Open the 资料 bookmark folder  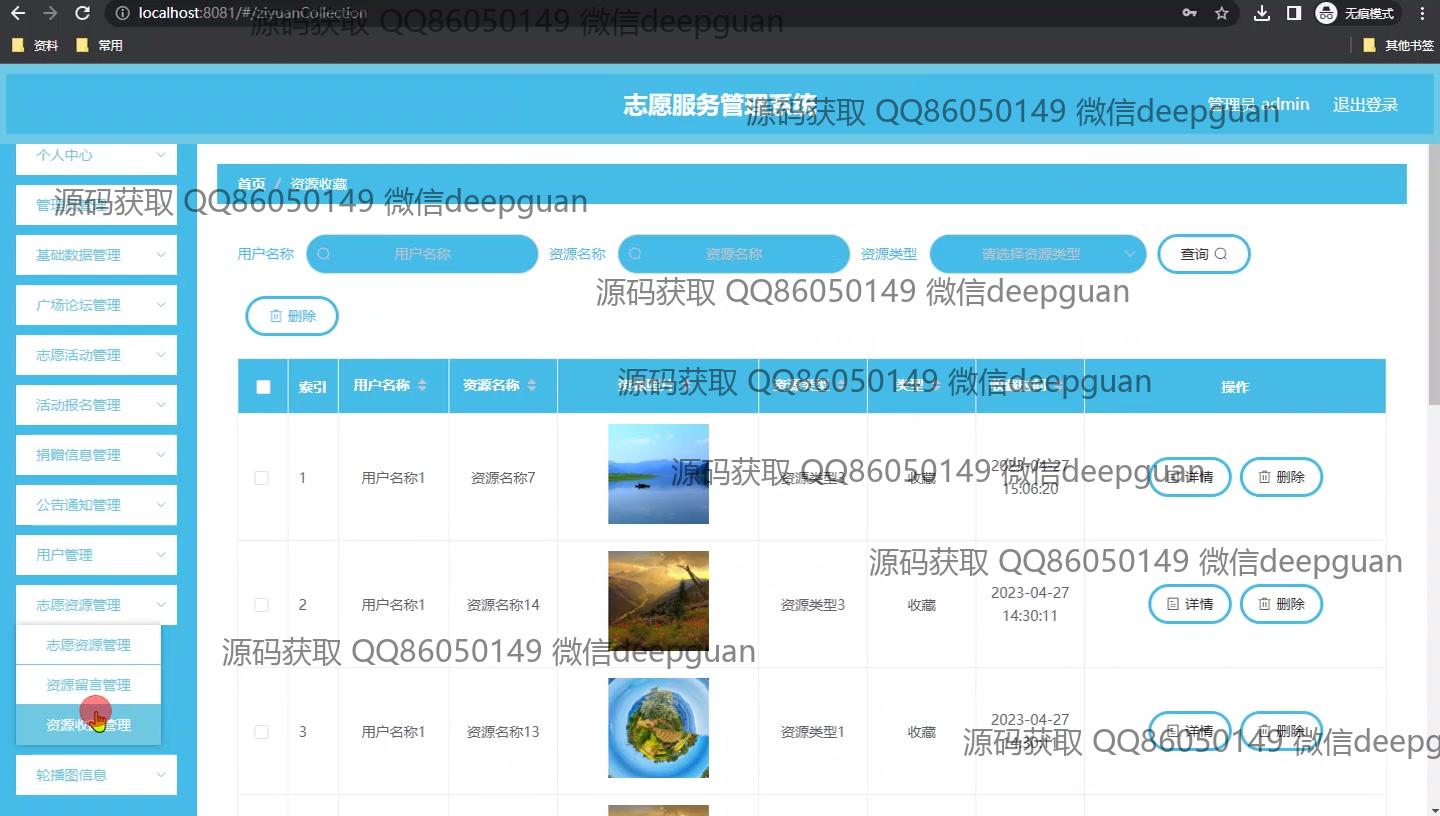[35, 45]
